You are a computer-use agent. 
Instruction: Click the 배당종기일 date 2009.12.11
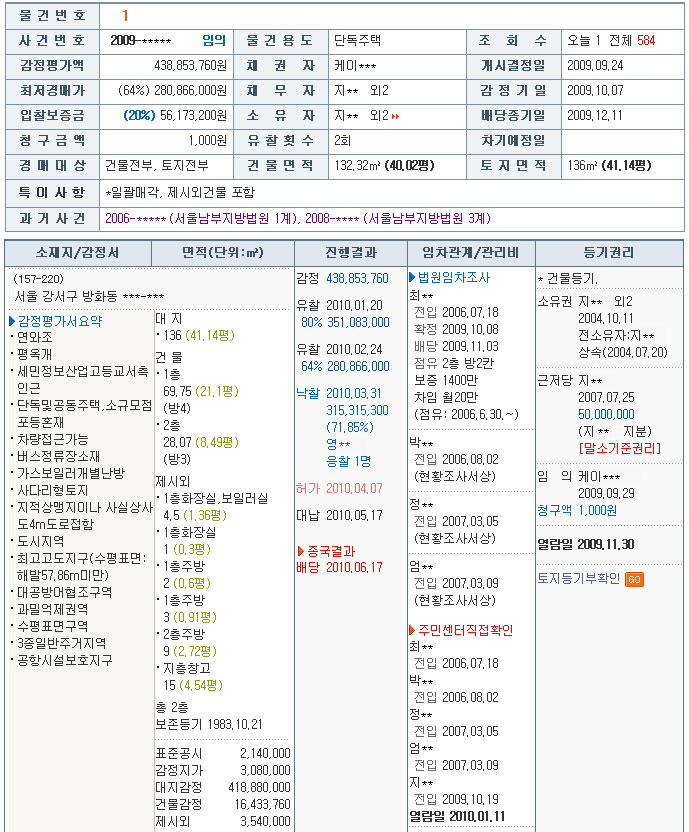[x=595, y=116]
